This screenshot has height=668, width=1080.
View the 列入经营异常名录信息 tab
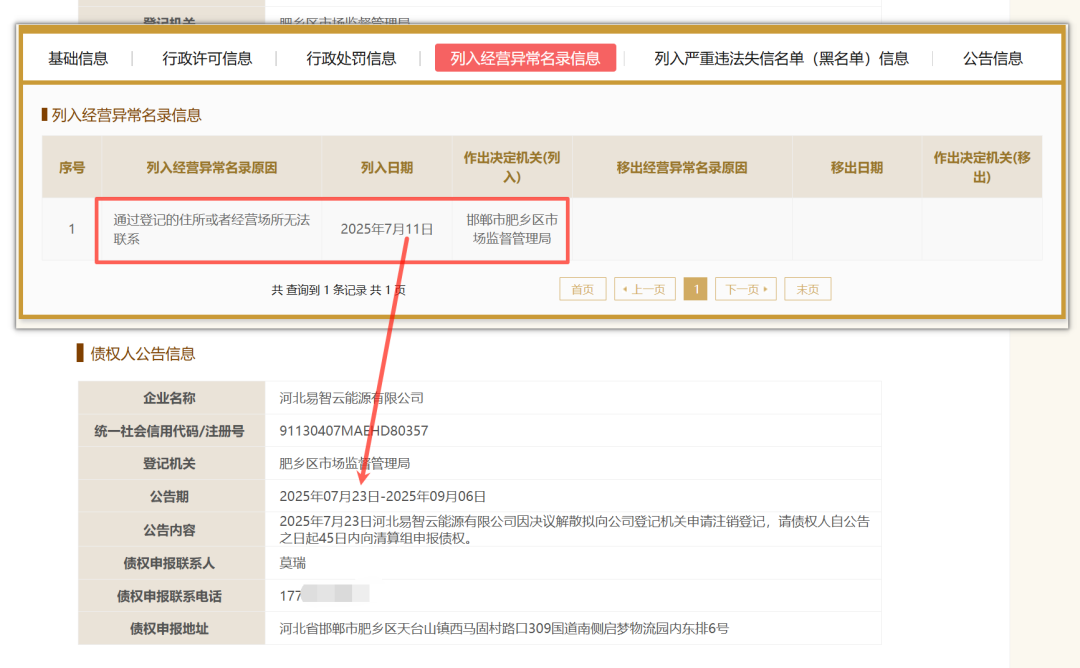point(525,58)
